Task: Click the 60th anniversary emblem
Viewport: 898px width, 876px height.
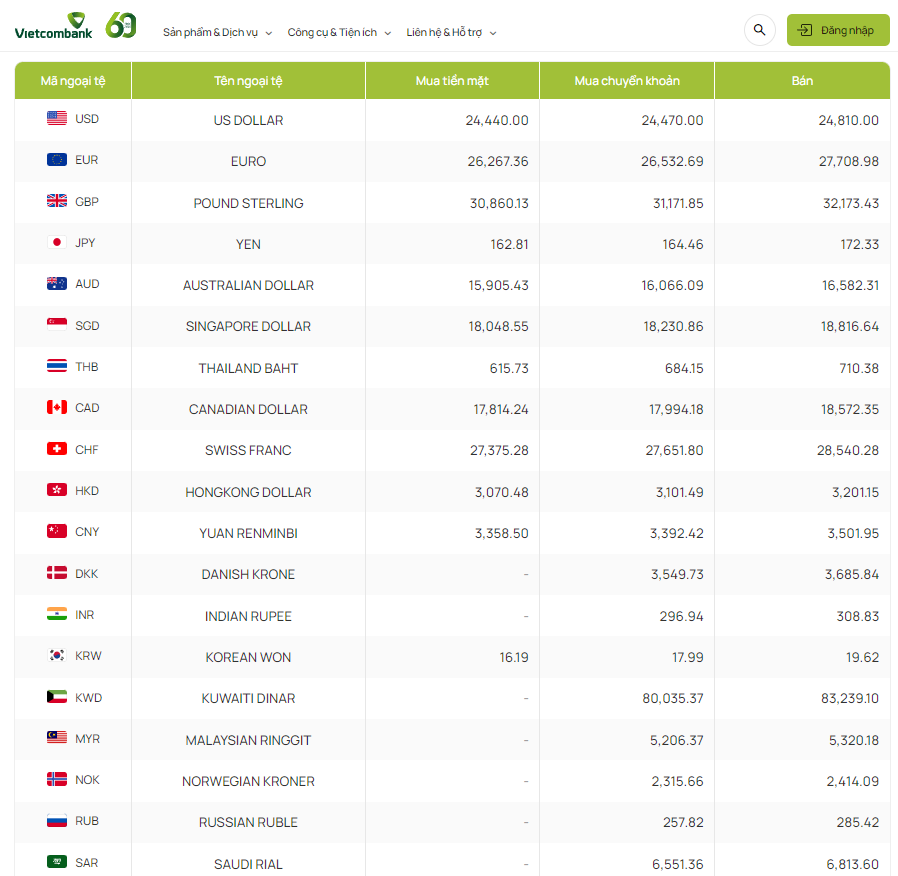Action: pyautogui.click(x=120, y=26)
